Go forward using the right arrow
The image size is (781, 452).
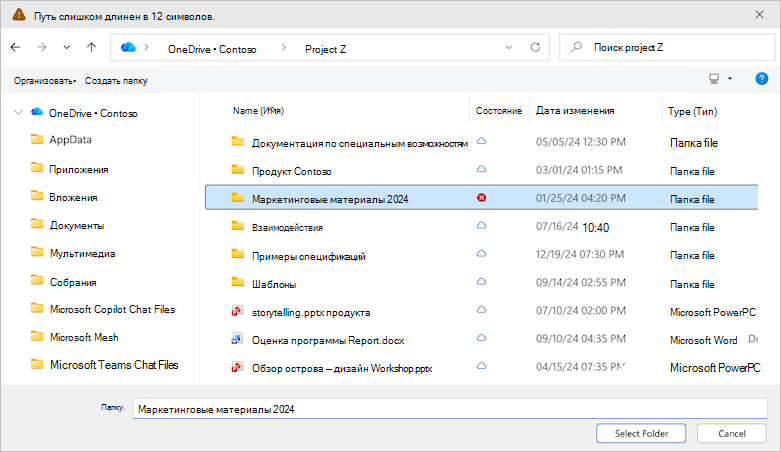point(42,47)
